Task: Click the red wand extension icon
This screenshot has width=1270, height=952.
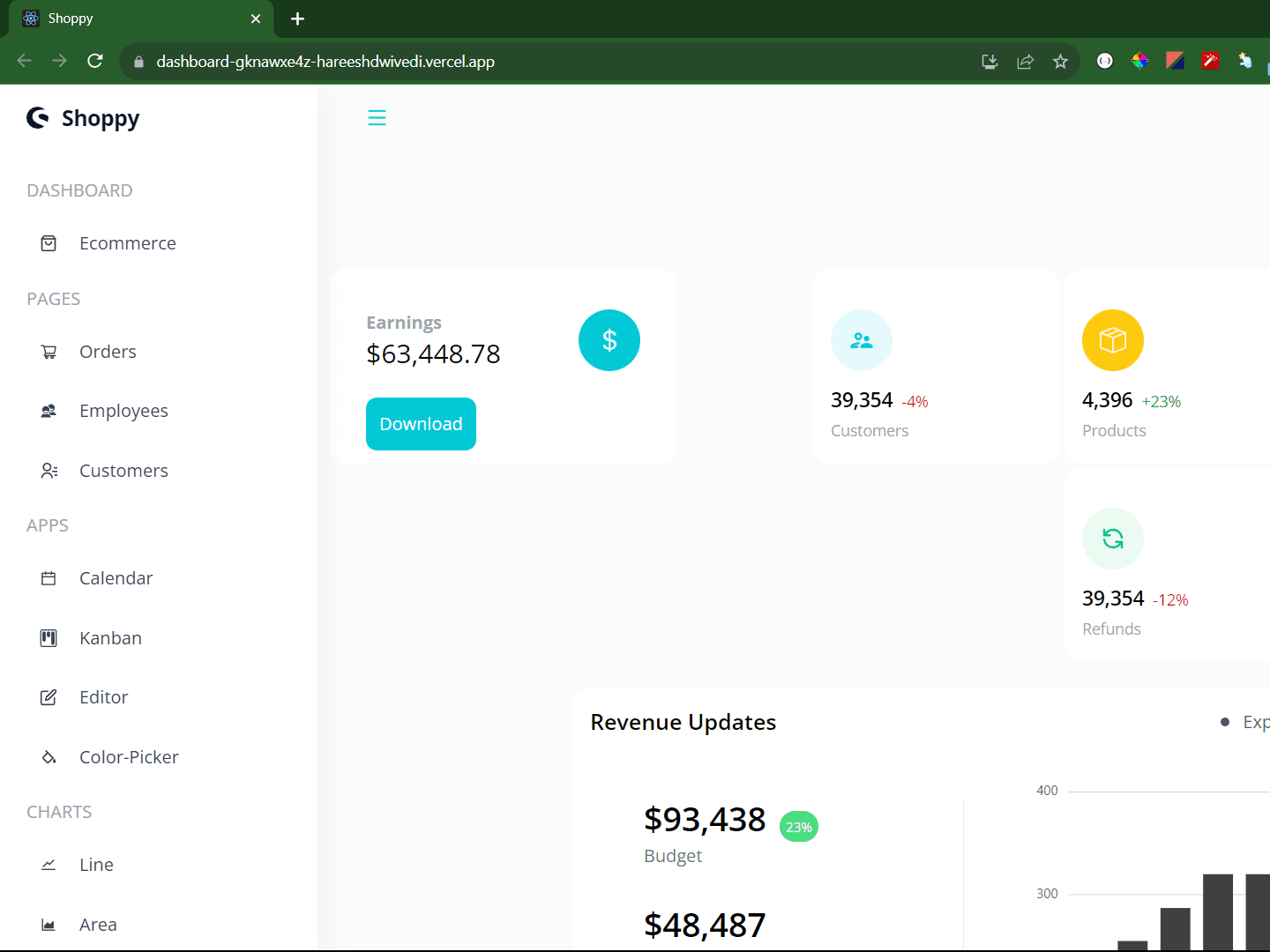Action: click(x=1210, y=61)
